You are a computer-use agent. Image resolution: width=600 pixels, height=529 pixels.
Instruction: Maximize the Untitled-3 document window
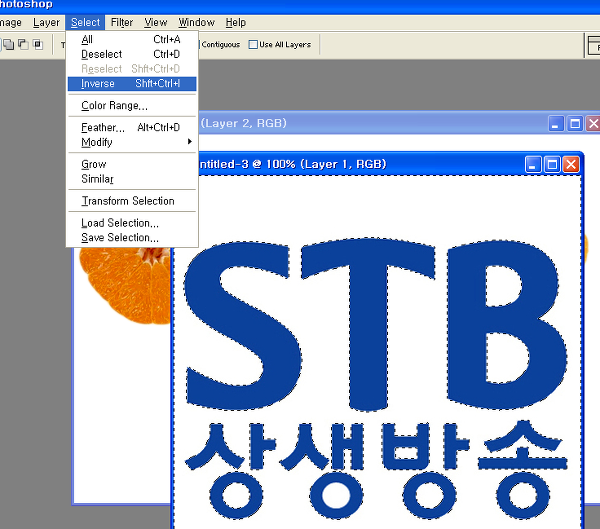tap(552, 165)
